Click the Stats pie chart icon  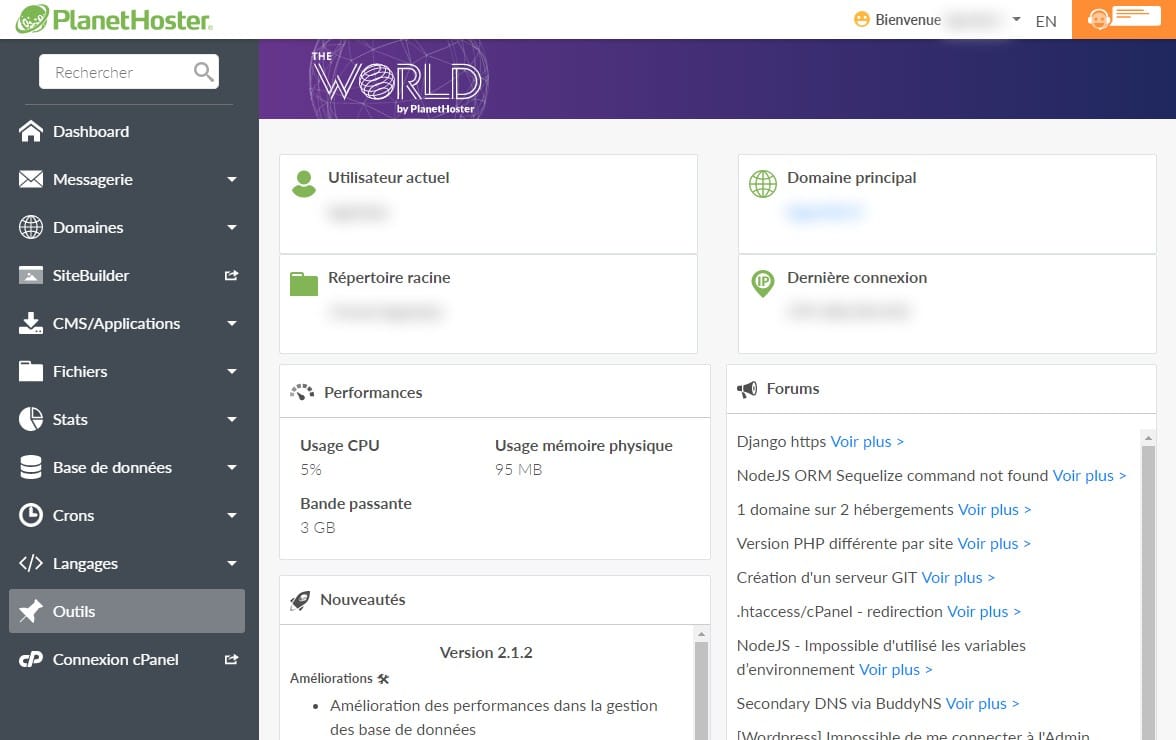31,420
